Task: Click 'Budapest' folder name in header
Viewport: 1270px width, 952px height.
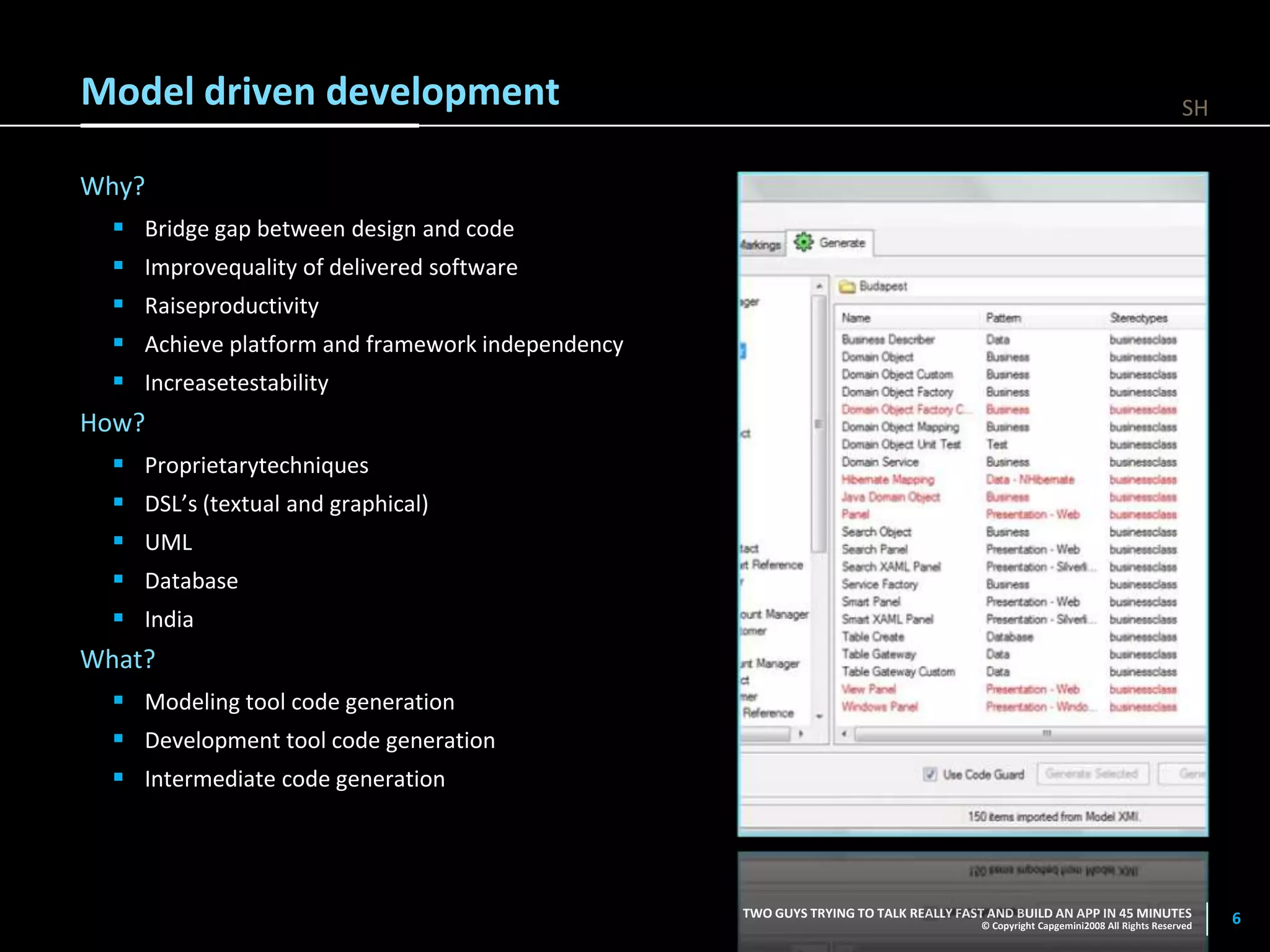Action: [x=883, y=286]
